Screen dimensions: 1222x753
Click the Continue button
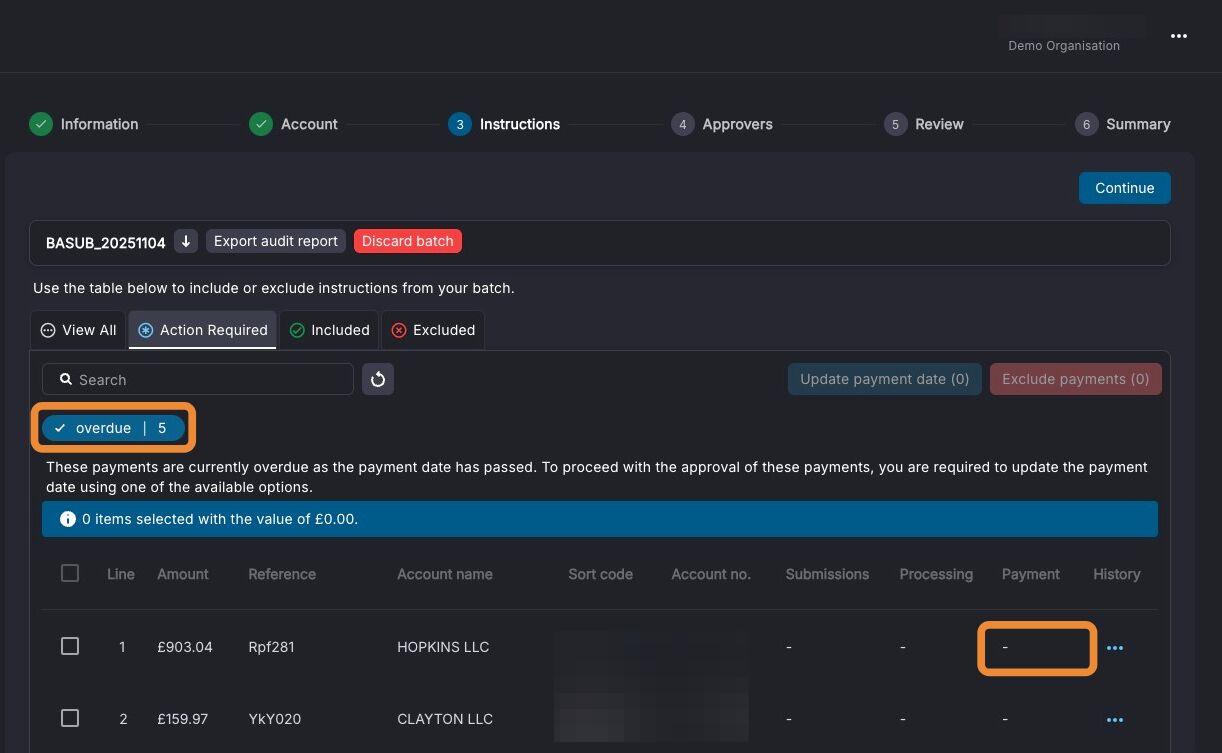pos(1124,188)
